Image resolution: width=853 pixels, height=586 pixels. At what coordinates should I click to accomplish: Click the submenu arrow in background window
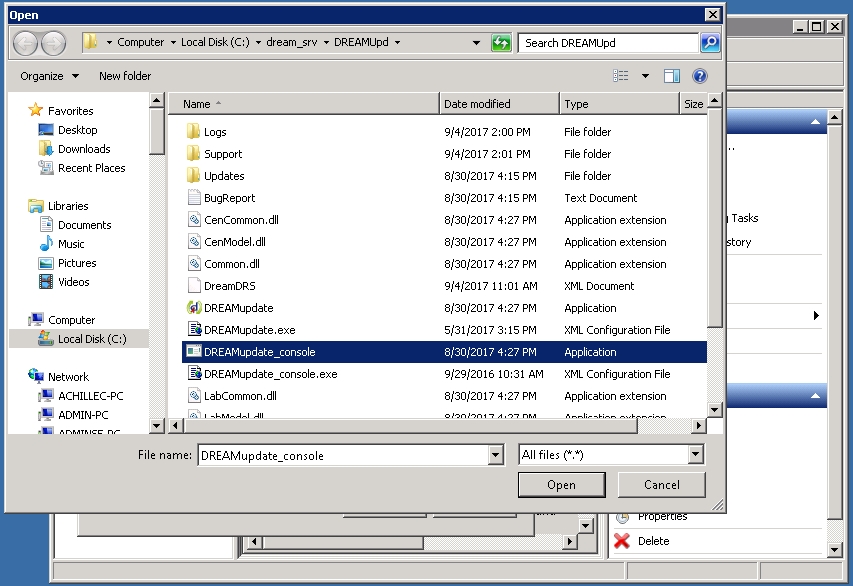[x=816, y=315]
